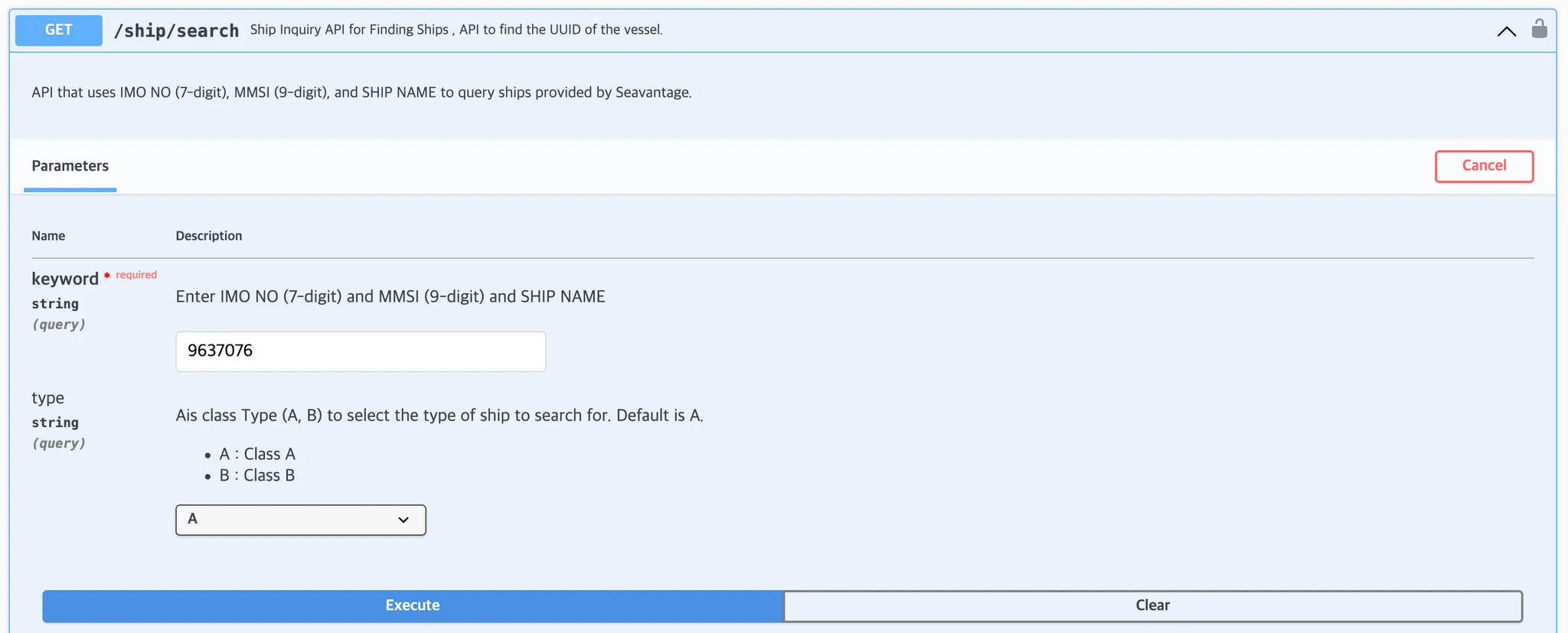Click the 'B : Class B' bullet item

tap(256, 475)
